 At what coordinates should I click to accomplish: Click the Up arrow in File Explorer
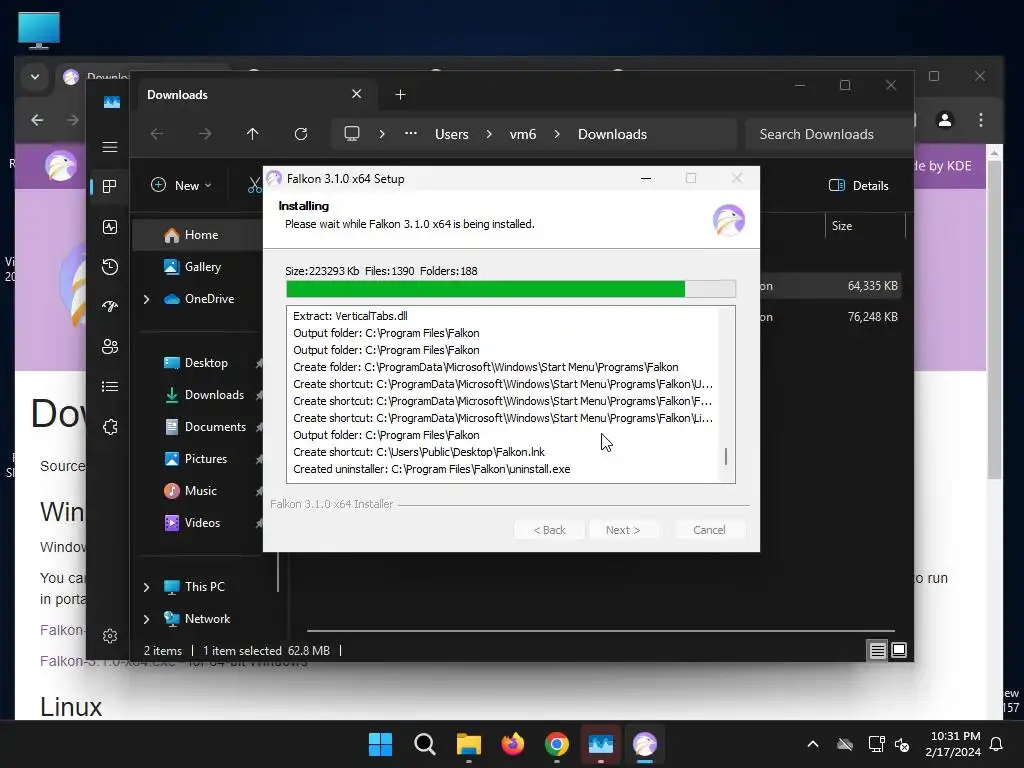[x=253, y=134]
